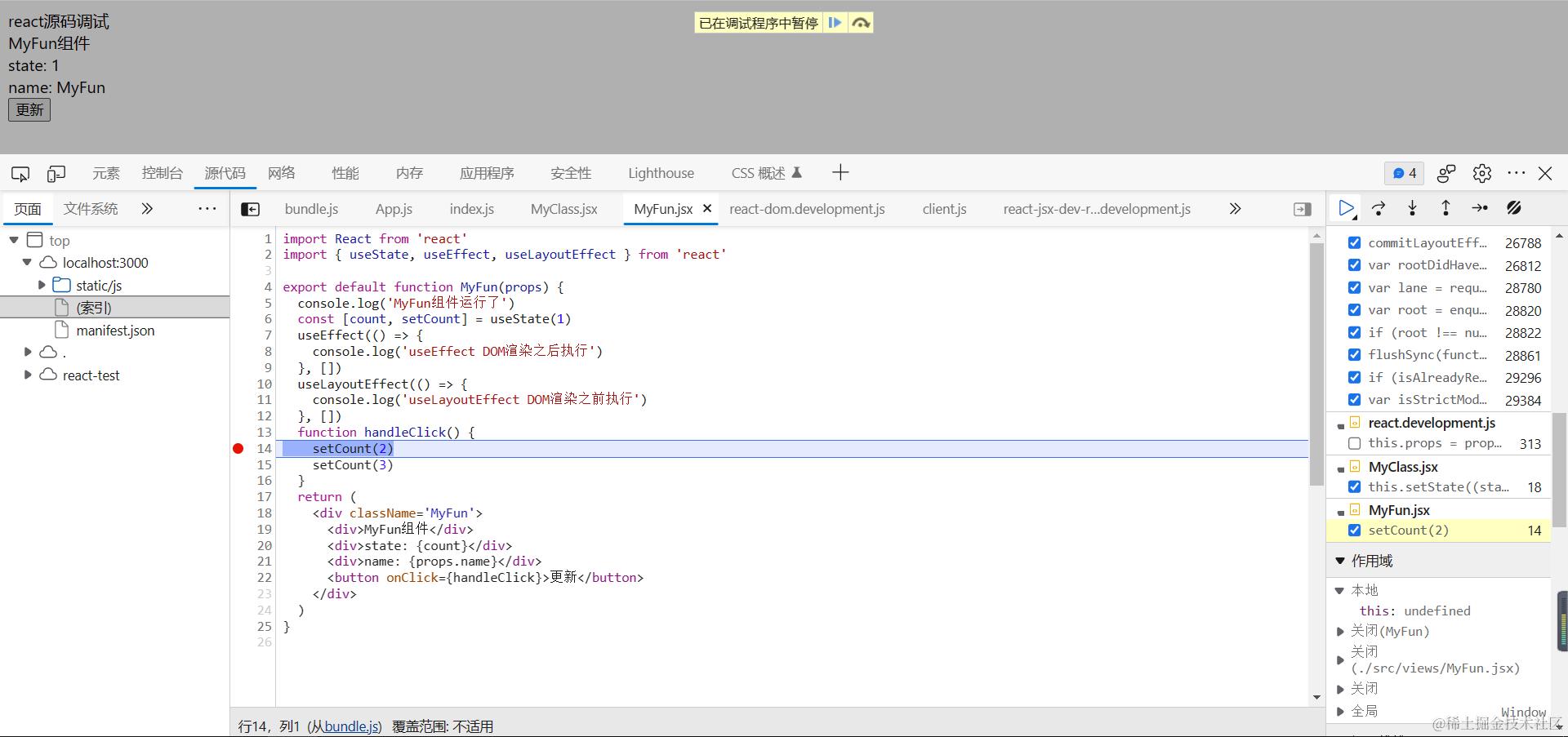Disable the this.setState breakpoint in MyClass.jsx
Image resolution: width=1568 pixels, height=737 pixels.
[x=1354, y=486]
